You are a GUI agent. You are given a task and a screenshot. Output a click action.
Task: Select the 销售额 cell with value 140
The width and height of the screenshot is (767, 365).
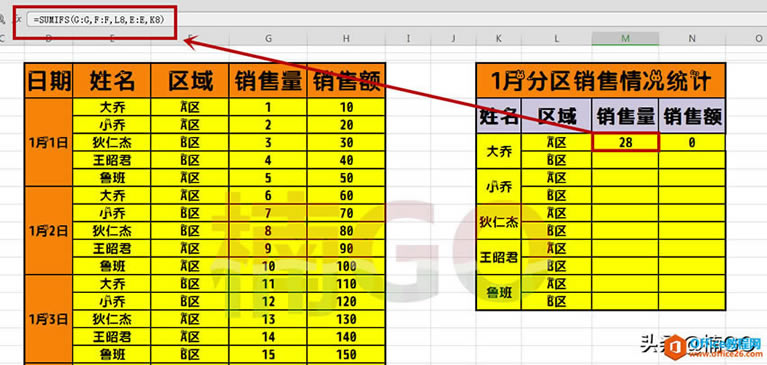click(x=346, y=336)
